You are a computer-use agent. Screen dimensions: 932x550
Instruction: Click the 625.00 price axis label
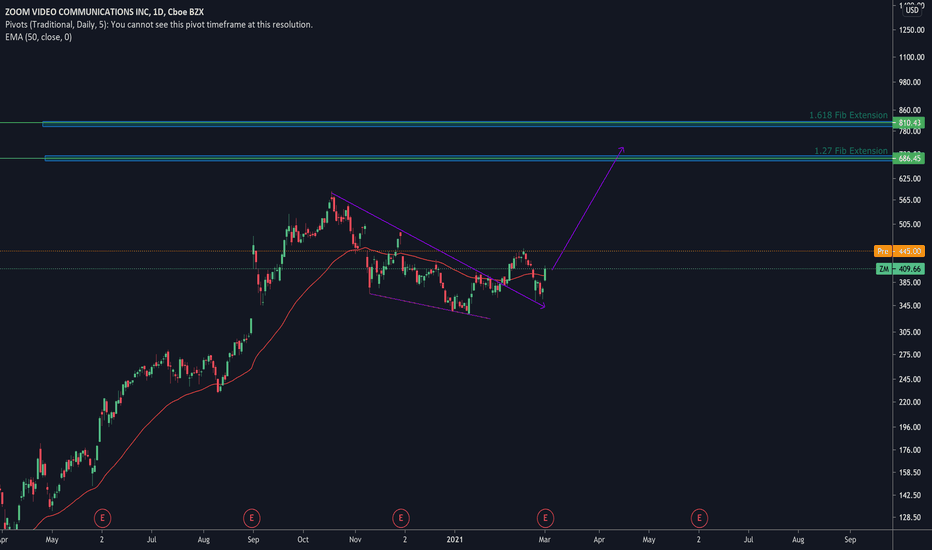[912, 178]
